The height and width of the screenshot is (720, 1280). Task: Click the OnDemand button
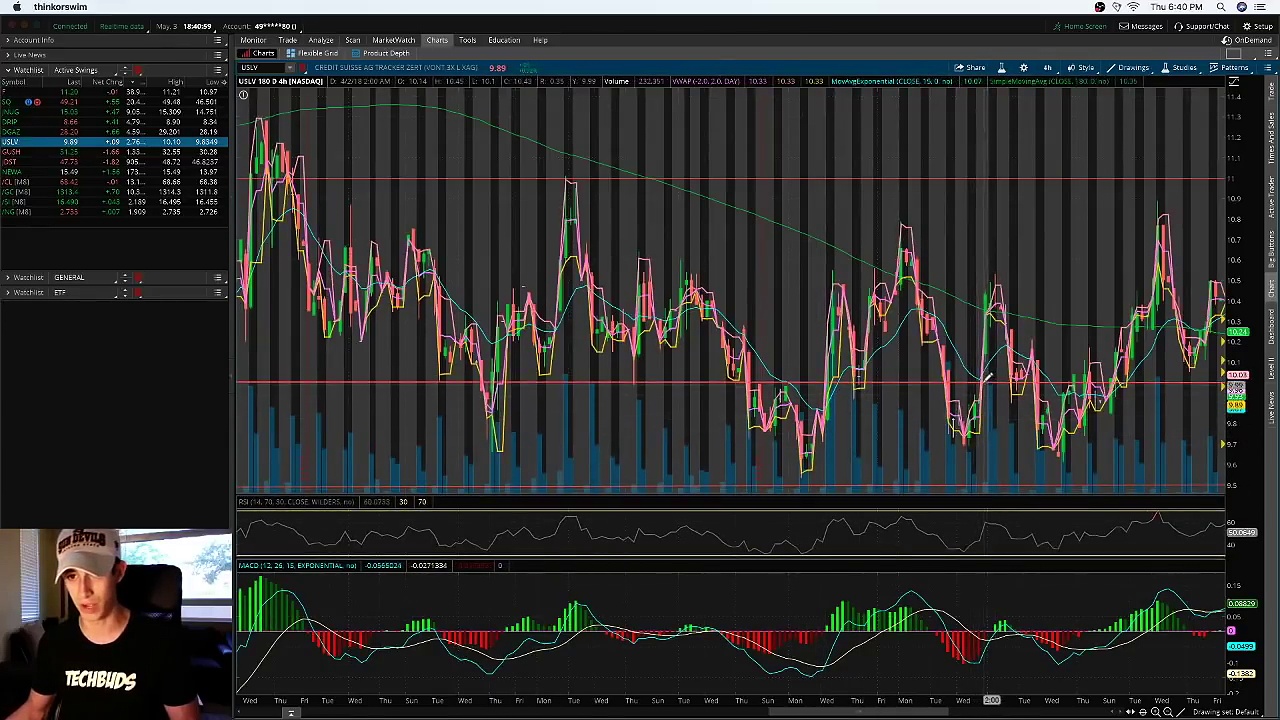[x=1247, y=40]
